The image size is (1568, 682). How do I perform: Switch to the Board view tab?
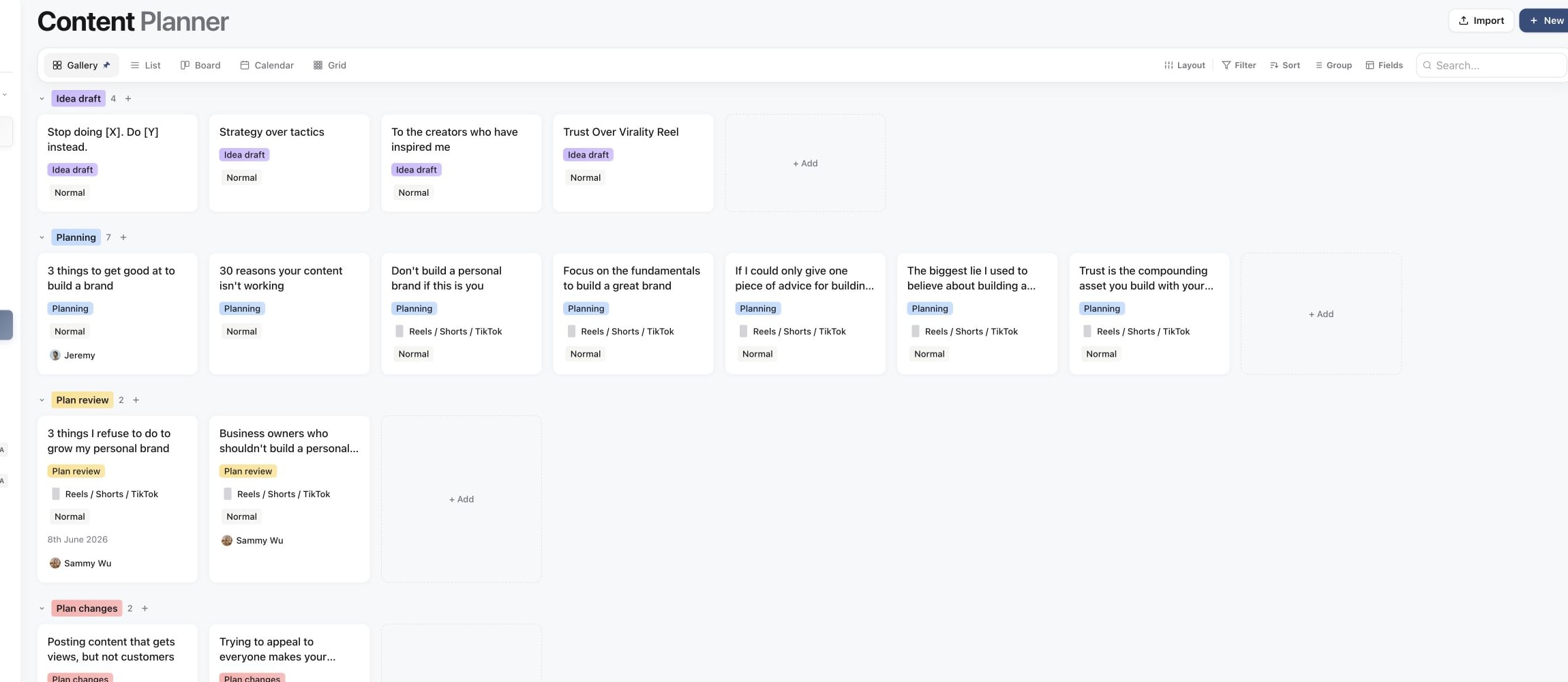(x=200, y=65)
